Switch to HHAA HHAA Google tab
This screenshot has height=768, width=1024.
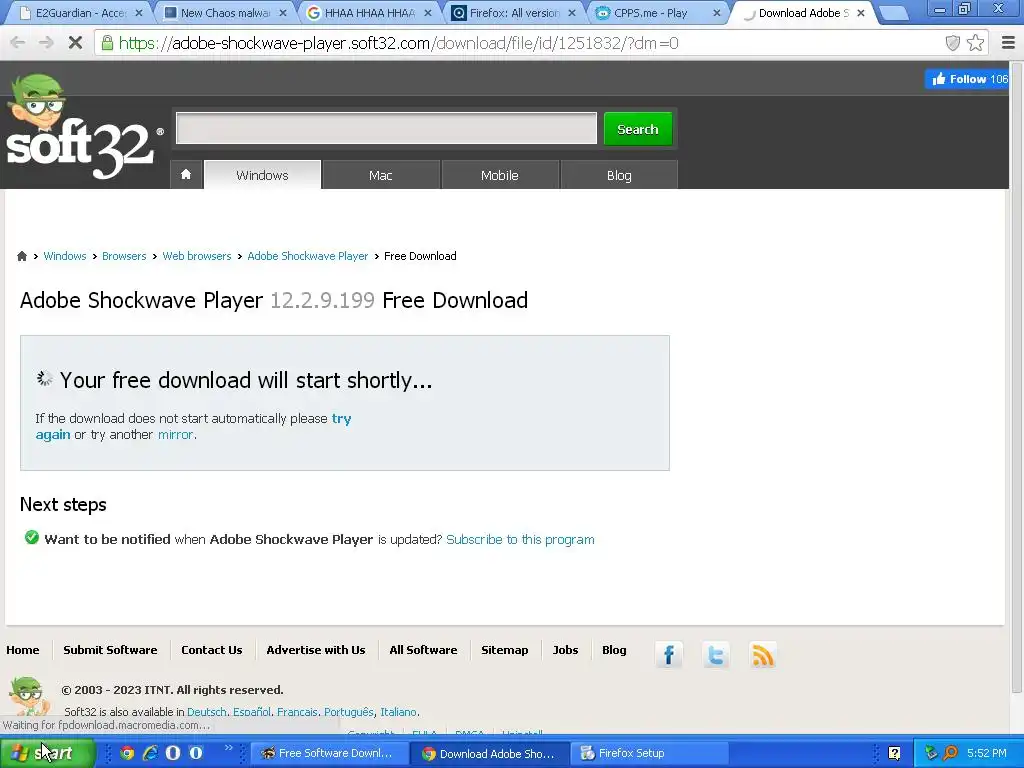click(x=369, y=13)
